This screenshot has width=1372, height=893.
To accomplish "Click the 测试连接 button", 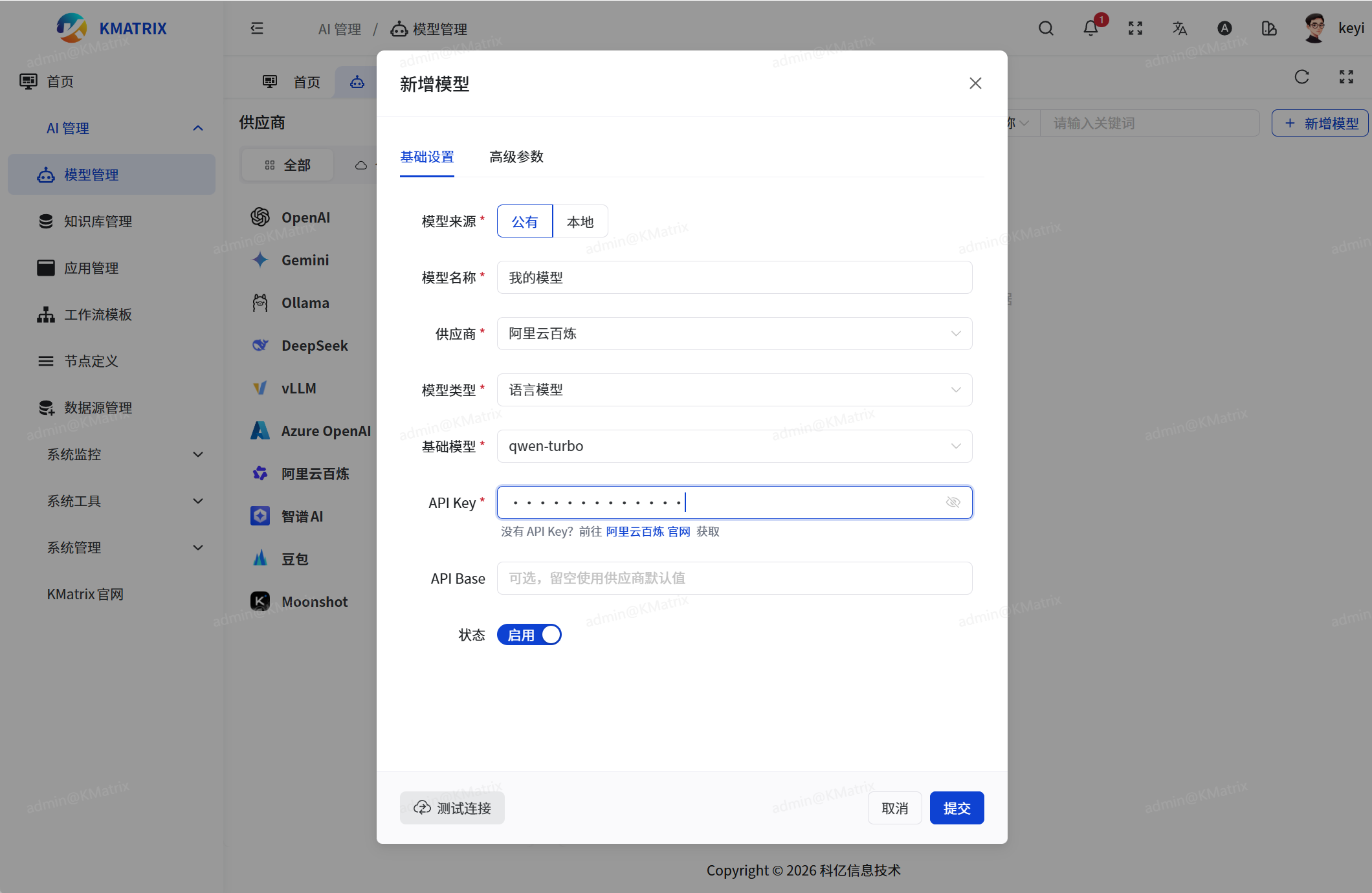I will tap(452, 808).
